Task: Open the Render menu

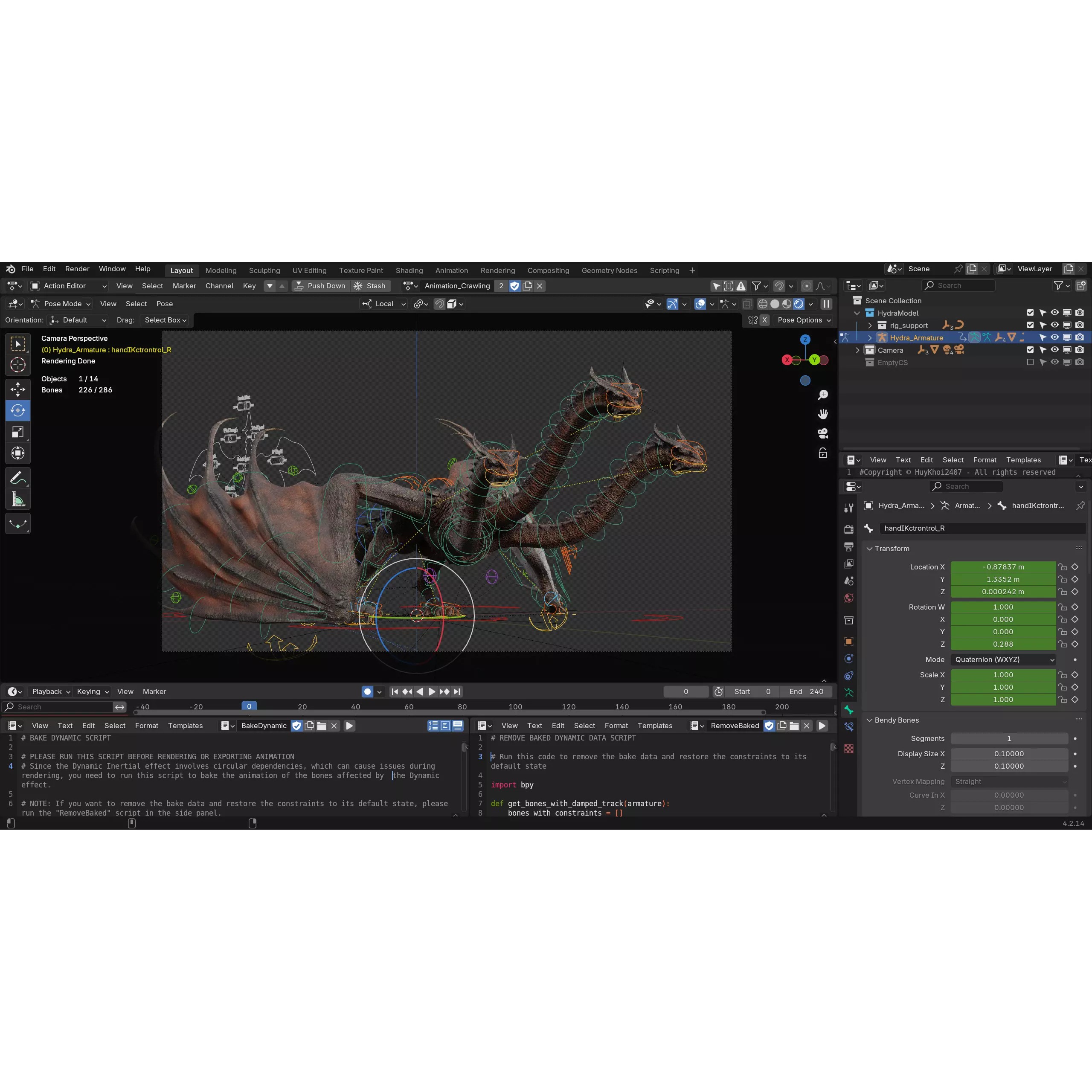Action: [77, 269]
